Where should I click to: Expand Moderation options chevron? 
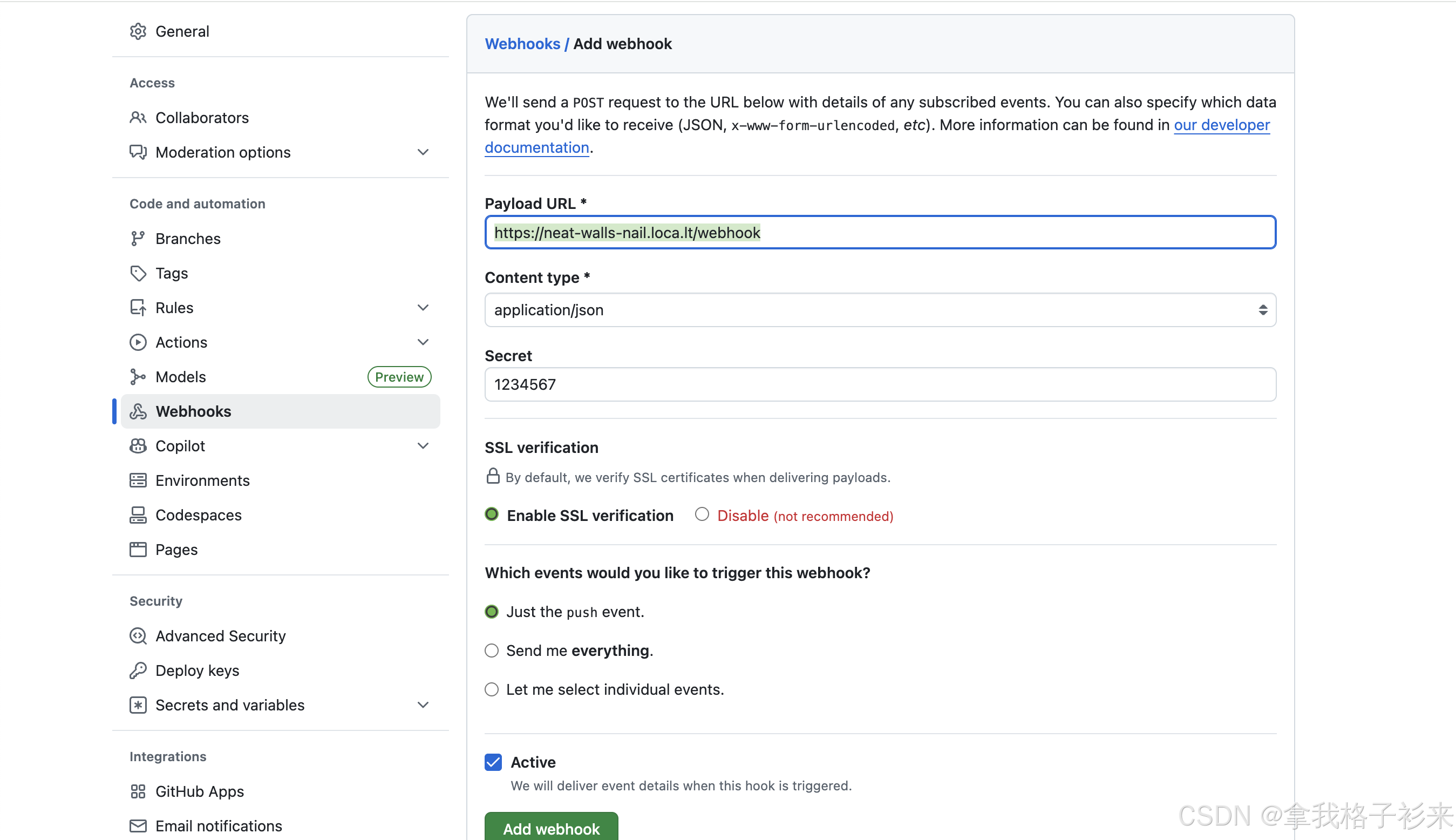423,152
